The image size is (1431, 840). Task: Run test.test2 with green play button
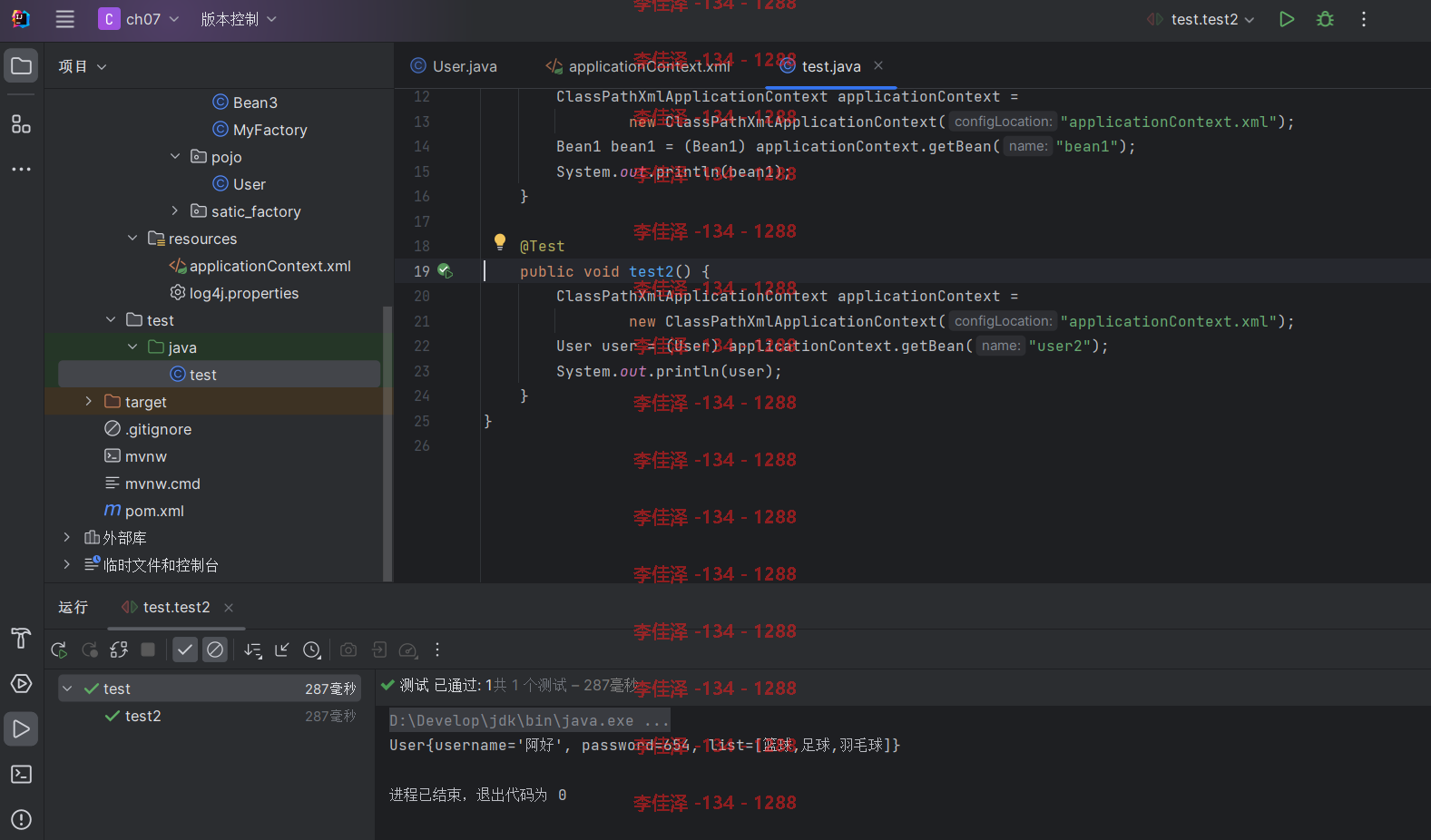click(x=1287, y=19)
